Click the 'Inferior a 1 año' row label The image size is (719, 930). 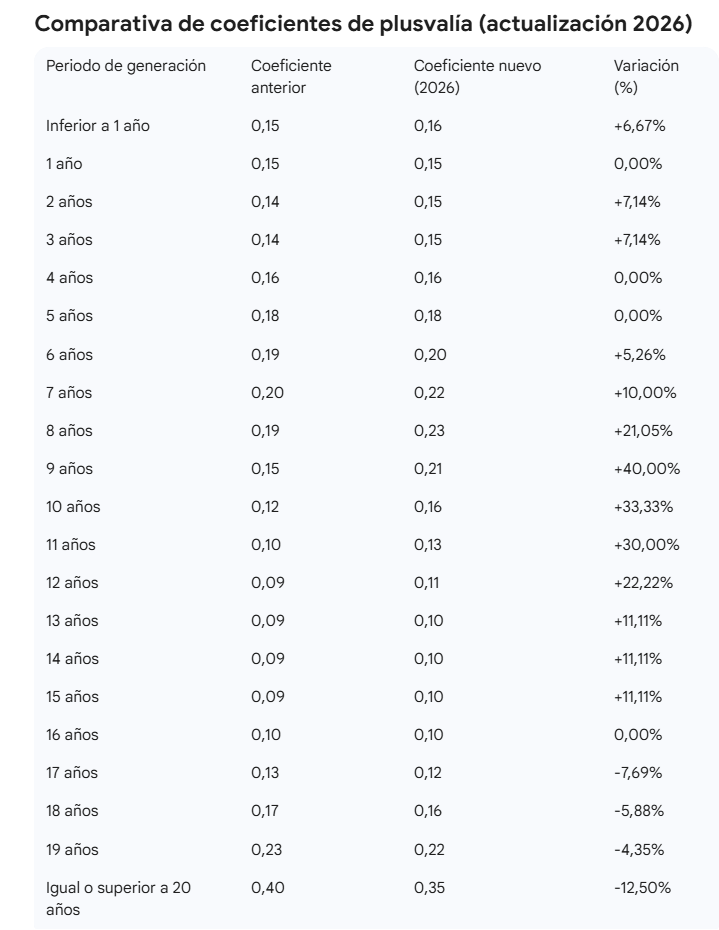coord(98,126)
